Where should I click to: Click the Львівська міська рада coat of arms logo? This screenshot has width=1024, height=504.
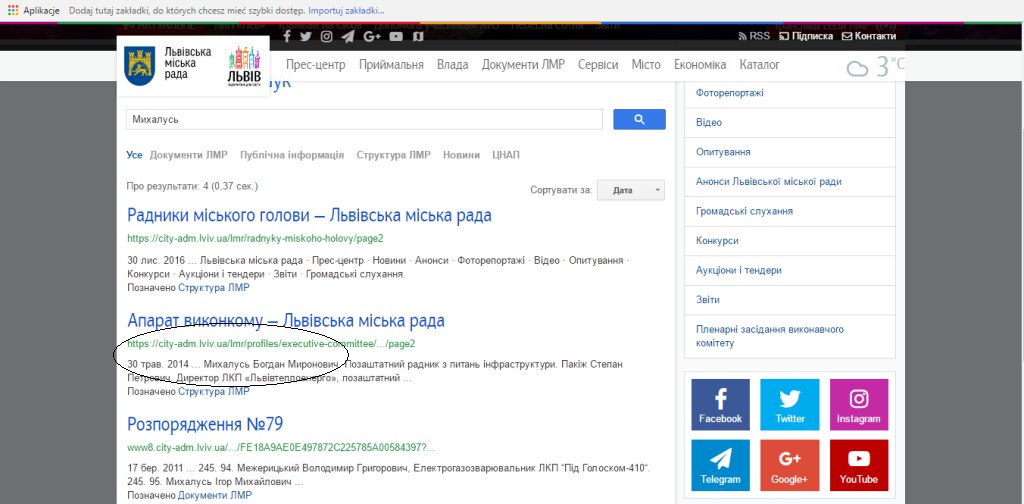click(x=139, y=65)
